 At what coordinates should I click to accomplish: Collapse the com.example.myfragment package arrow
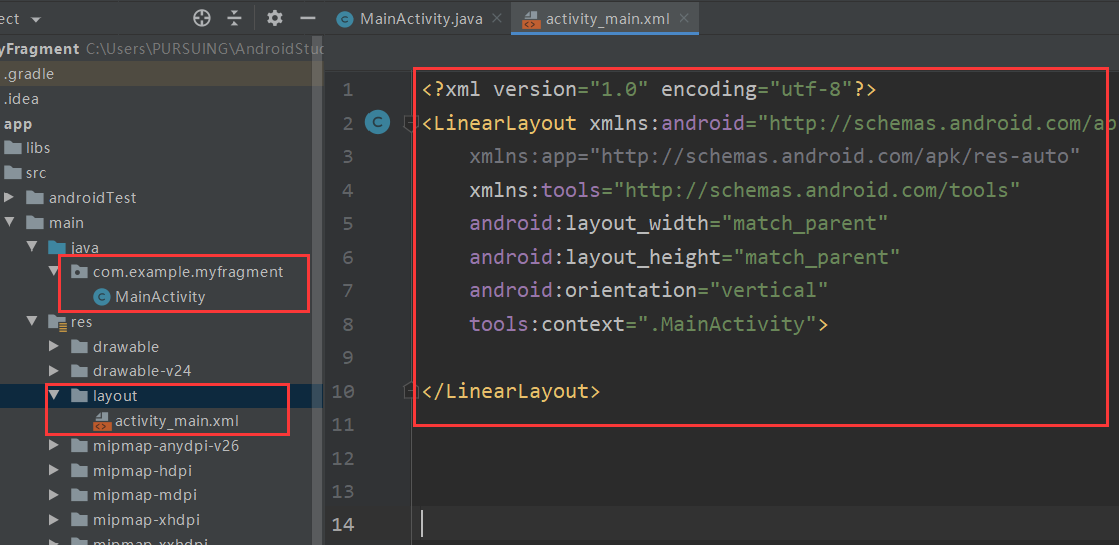54,272
